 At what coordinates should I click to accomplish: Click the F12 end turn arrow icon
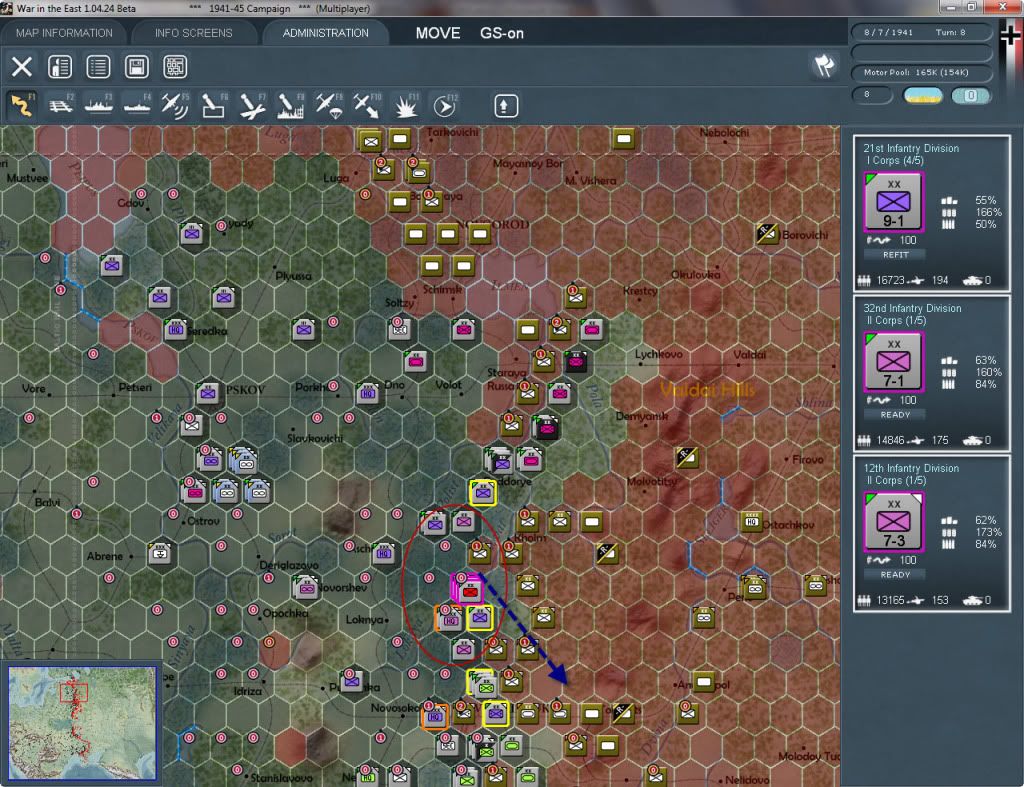click(x=444, y=105)
